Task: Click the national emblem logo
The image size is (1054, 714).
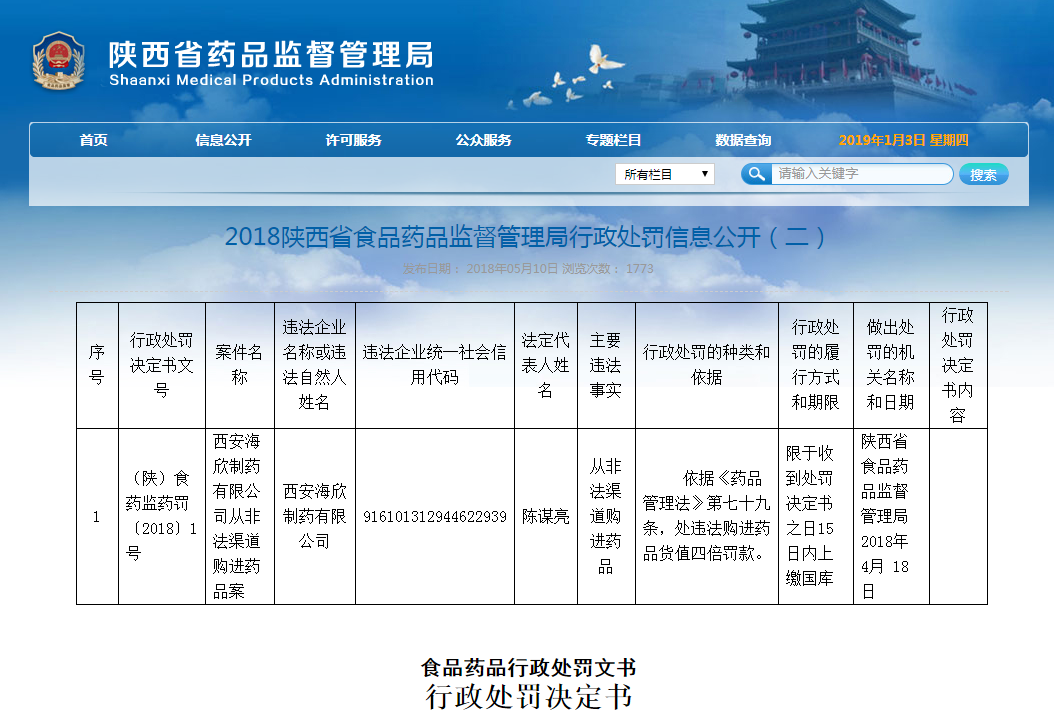Action: click(x=59, y=61)
